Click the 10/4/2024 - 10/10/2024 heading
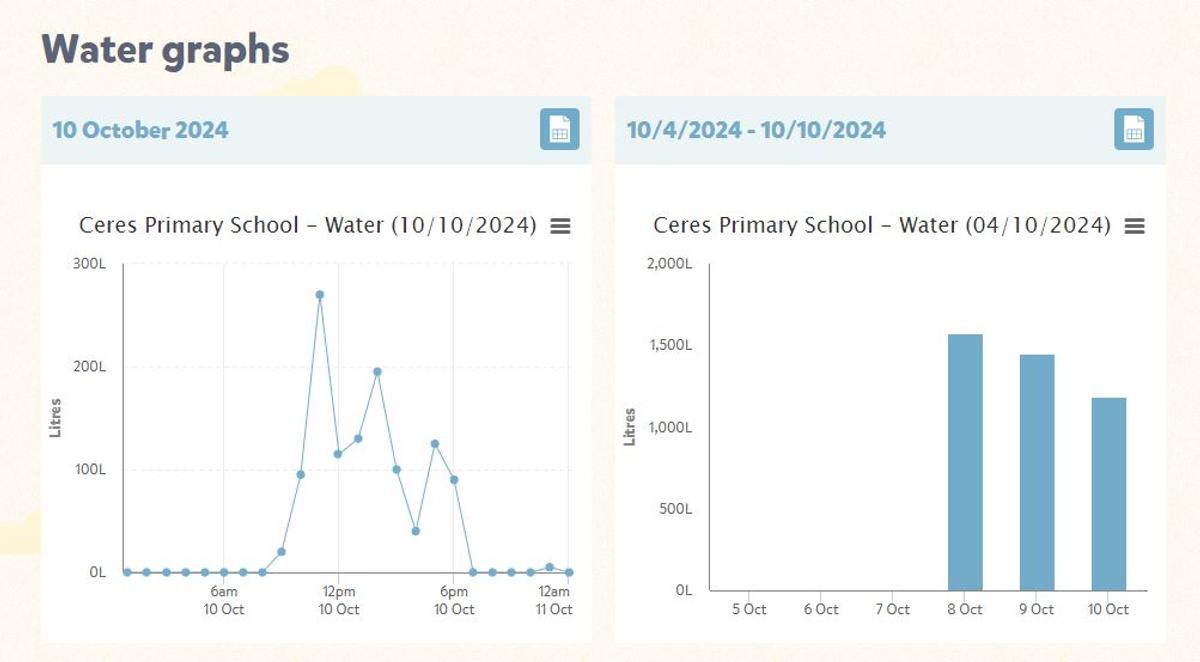Image resolution: width=1200 pixels, height=662 pixels. point(756,130)
